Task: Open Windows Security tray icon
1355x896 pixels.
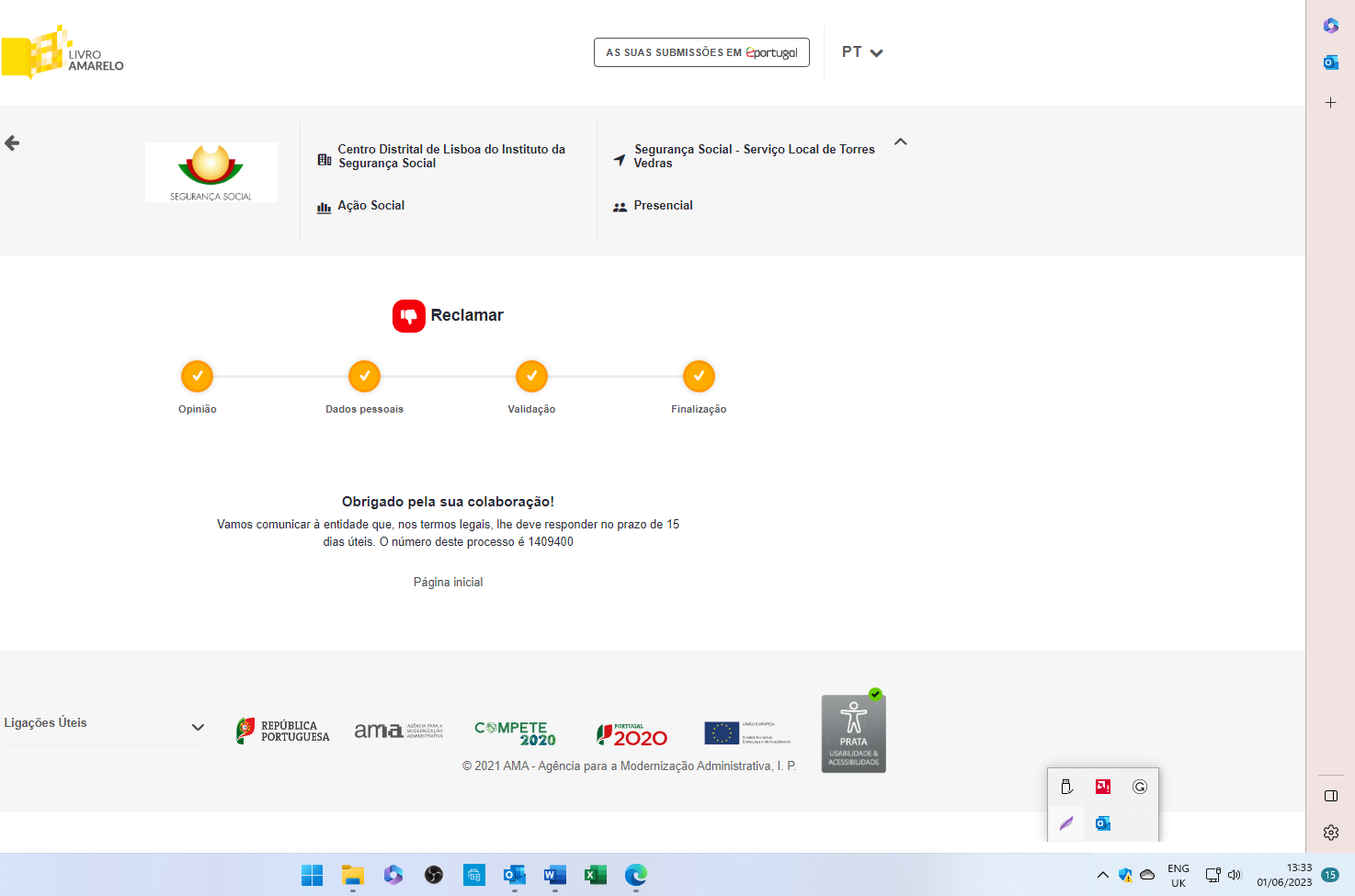Action: 1125,875
